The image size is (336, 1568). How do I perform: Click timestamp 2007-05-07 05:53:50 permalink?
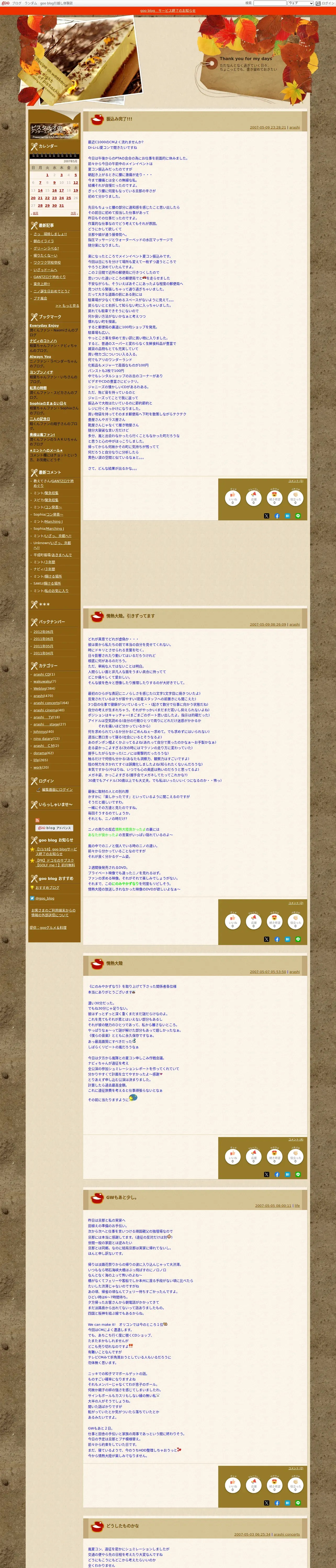click(x=268, y=972)
